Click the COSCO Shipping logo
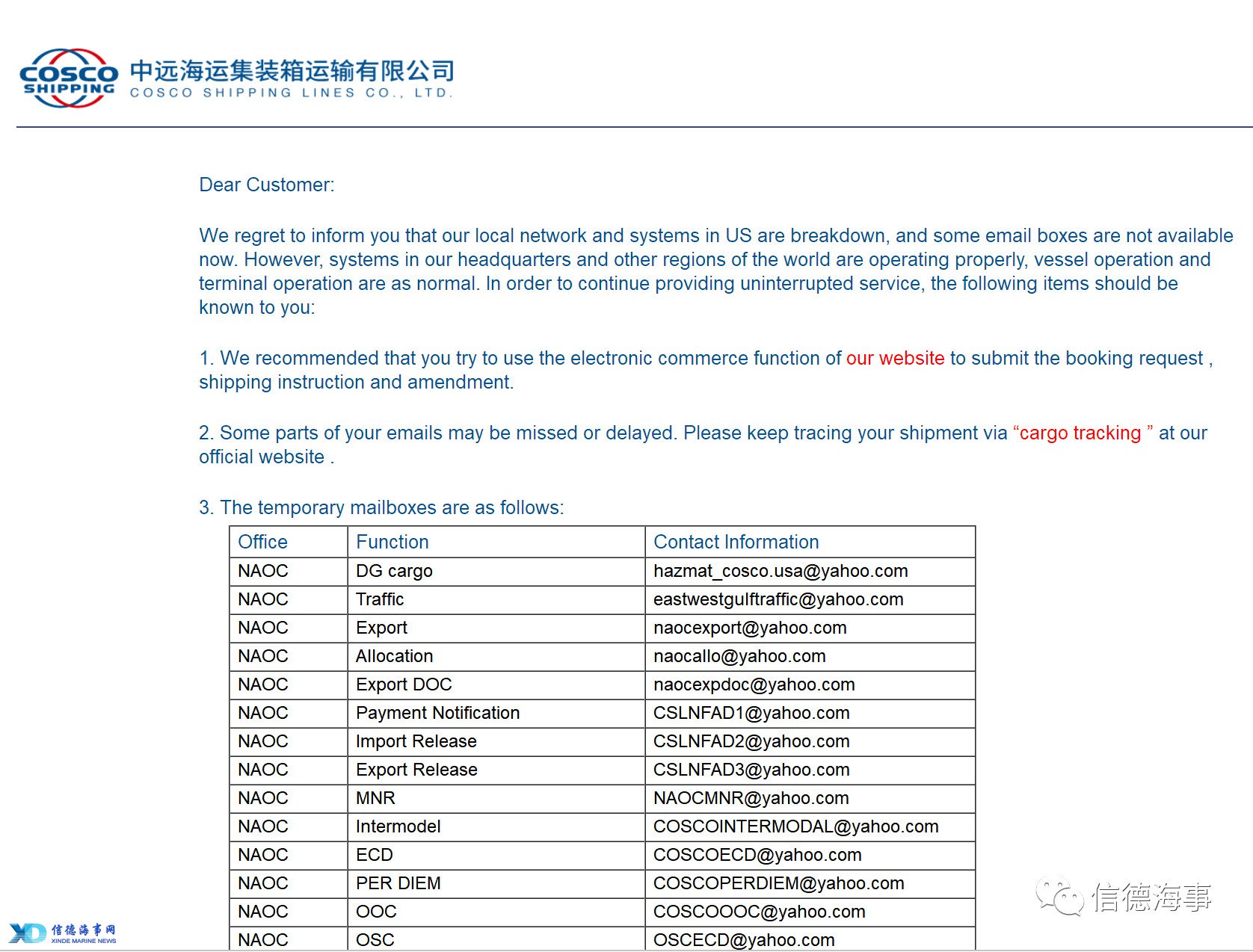 (68, 78)
